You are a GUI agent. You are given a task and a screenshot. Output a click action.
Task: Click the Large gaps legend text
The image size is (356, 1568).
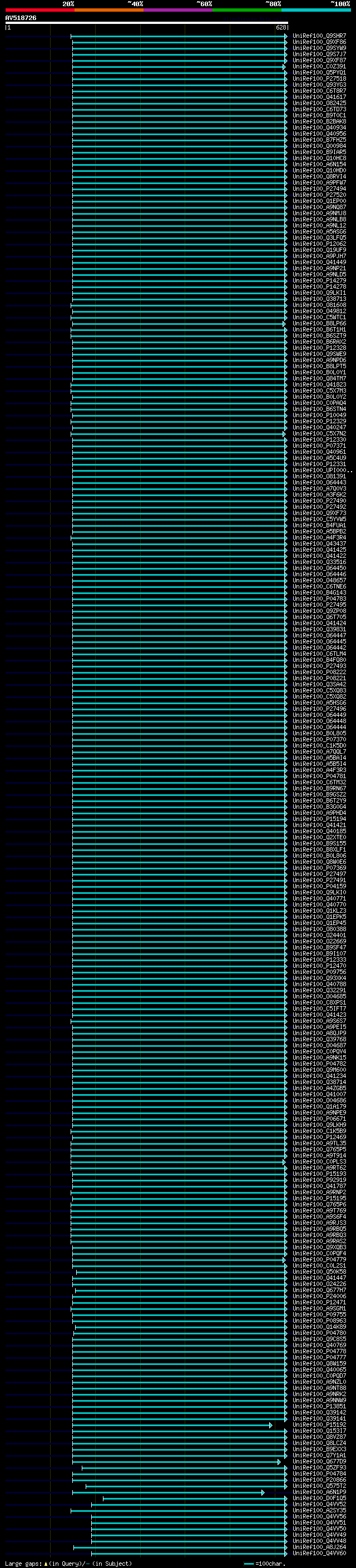pos(68,1563)
